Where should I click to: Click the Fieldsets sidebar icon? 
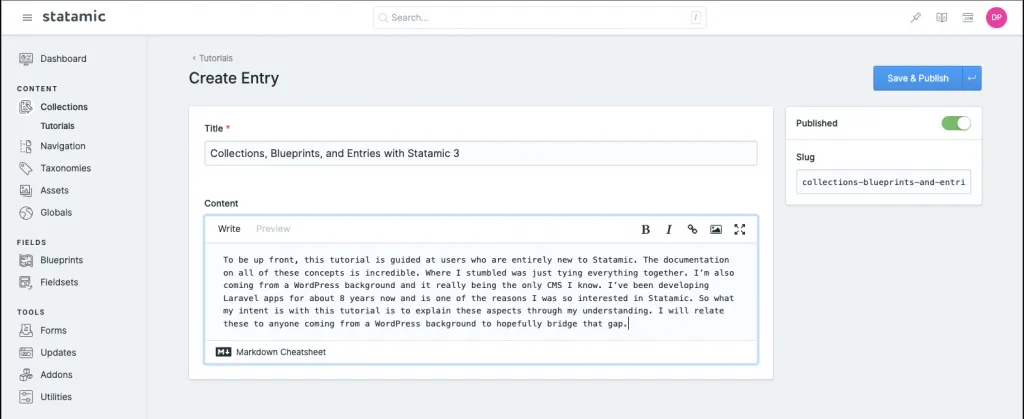tap(26, 283)
